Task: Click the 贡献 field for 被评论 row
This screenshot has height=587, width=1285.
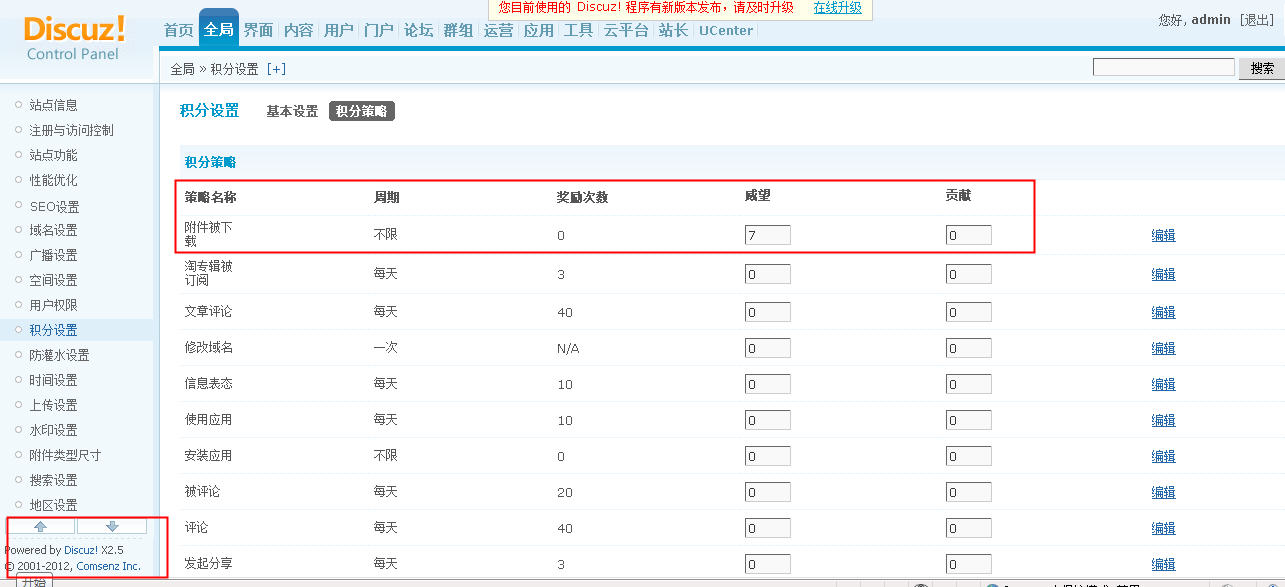Action: point(969,492)
